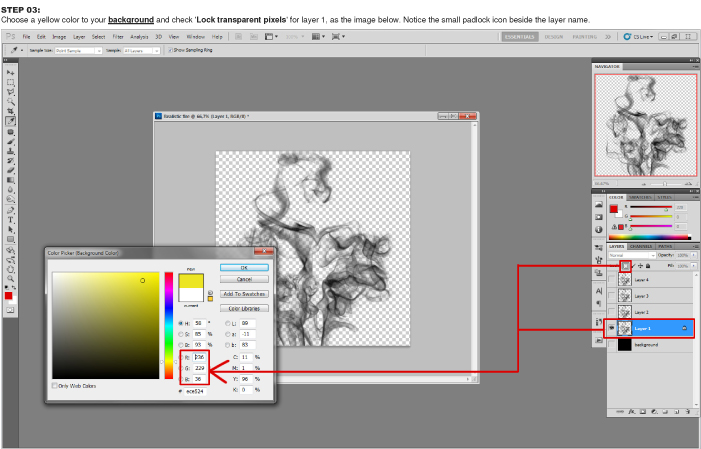Select the Hand tool
Screen dimensions: 701x449
click(x=10, y=269)
